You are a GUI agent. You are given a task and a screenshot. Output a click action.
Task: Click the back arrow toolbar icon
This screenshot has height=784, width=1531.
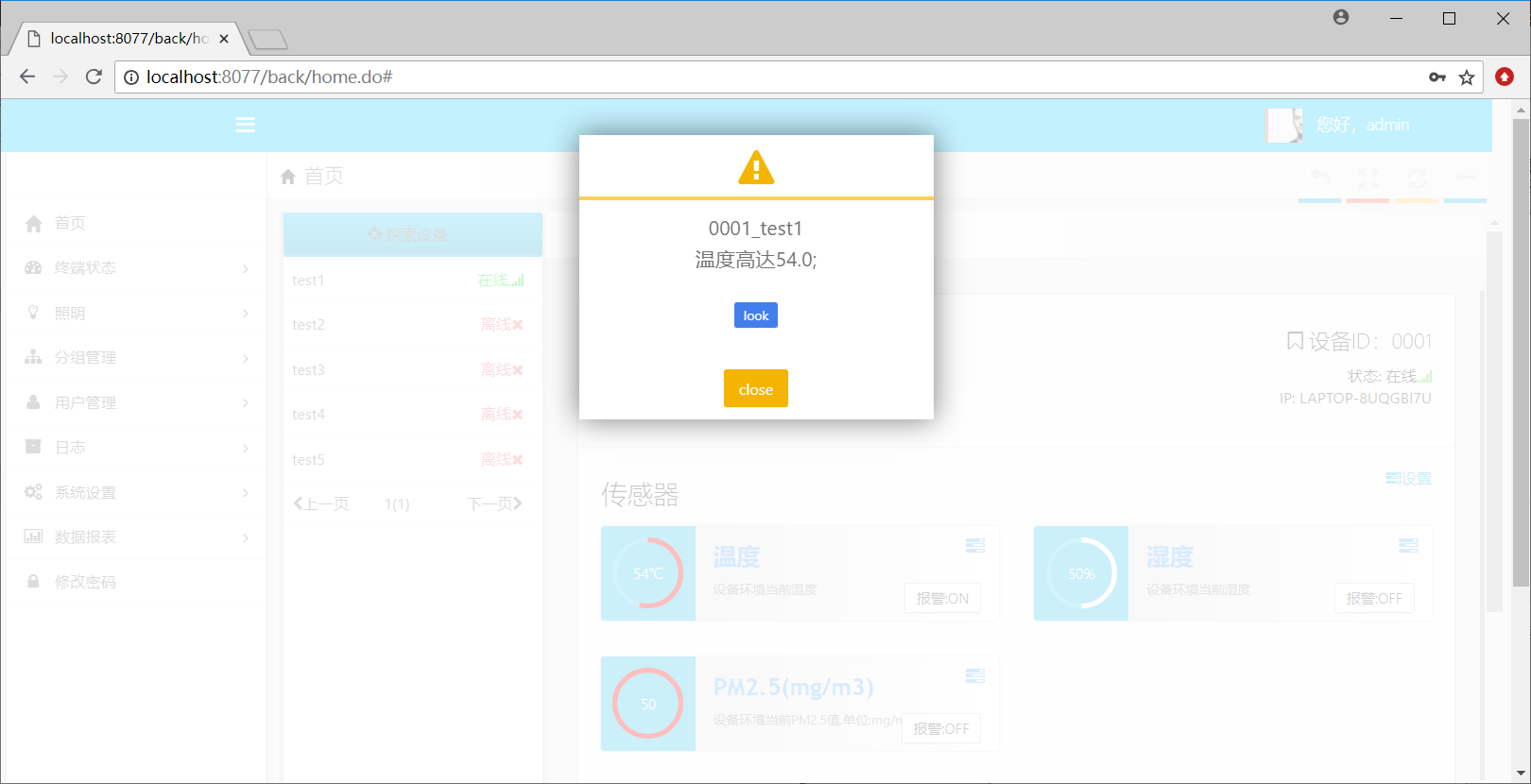1320,178
